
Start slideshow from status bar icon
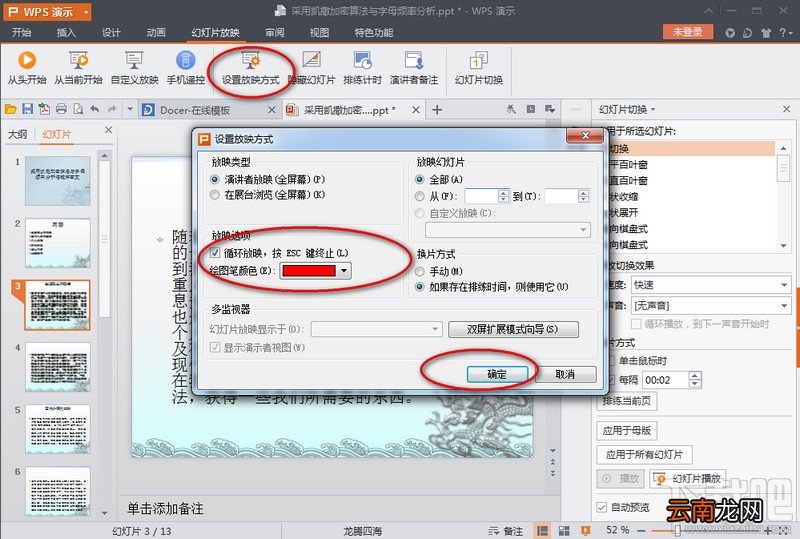tap(585, 531)
